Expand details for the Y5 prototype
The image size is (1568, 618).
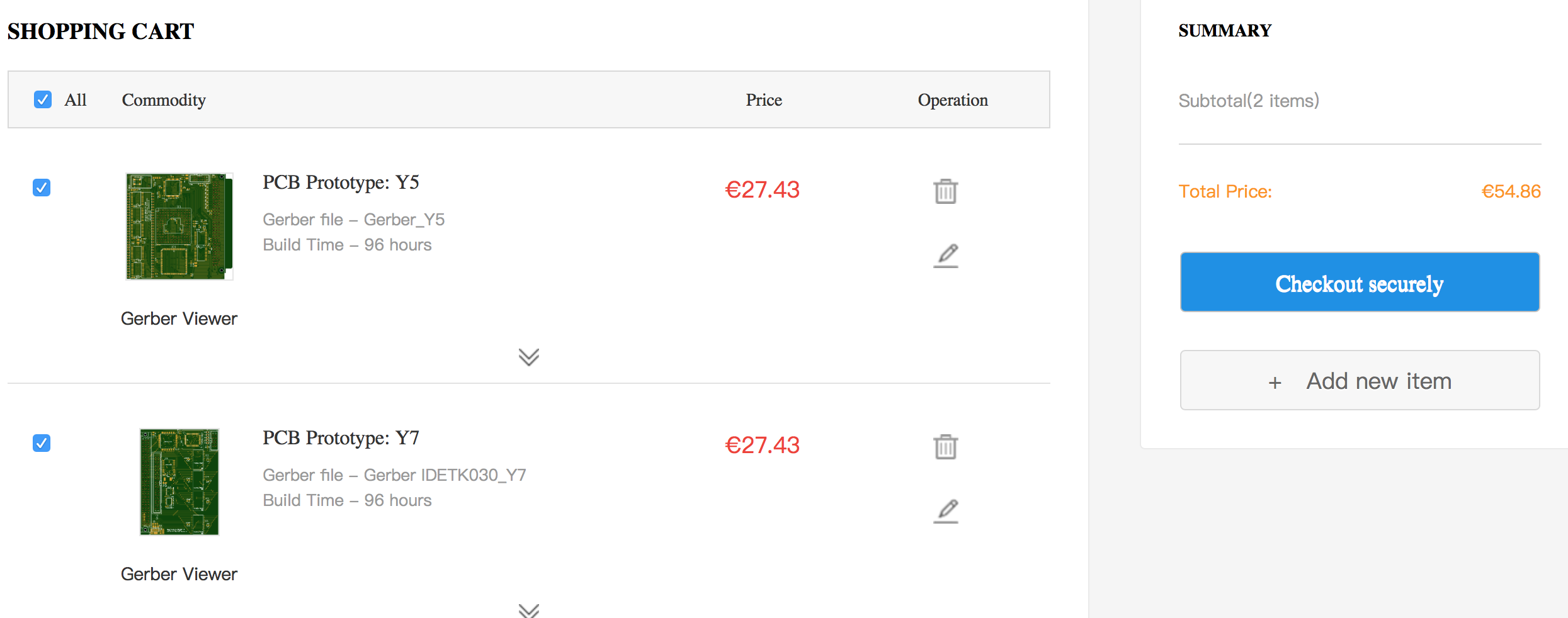pyautogui.click(x=529, y=357)
